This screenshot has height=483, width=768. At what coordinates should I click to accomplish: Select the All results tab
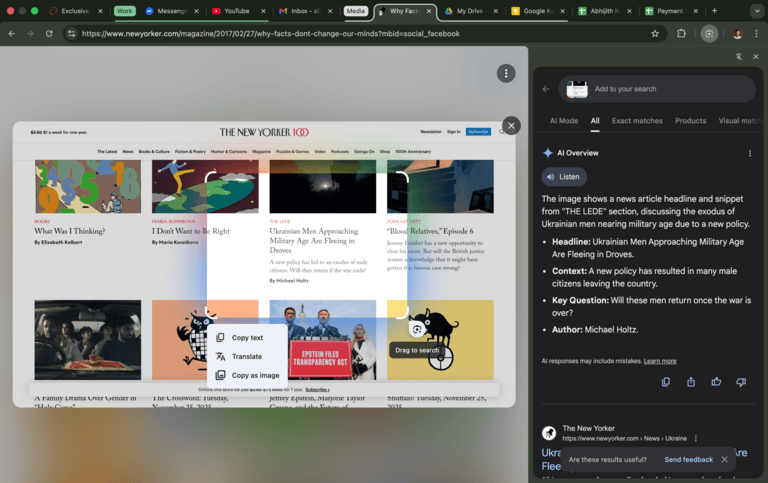(595, 121)
